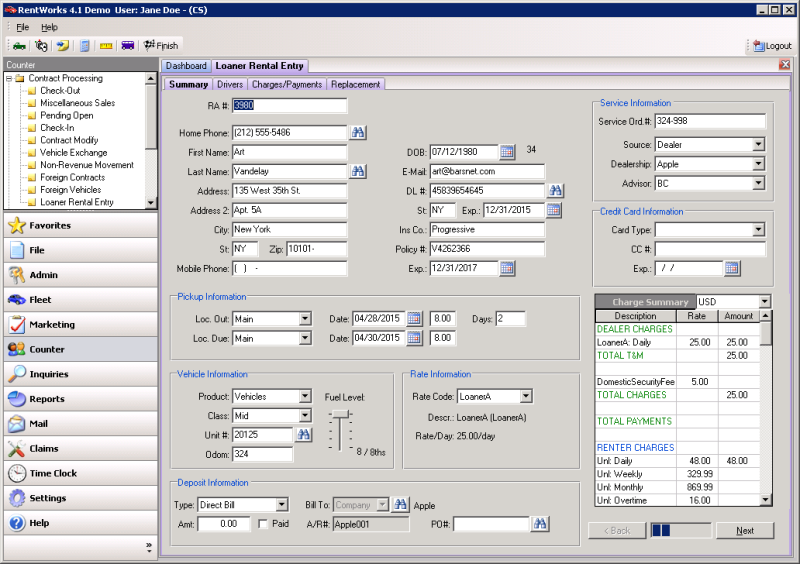Click the Finish checkered flag button
This screenshot has height=564, width=800.
coord(161,46)
